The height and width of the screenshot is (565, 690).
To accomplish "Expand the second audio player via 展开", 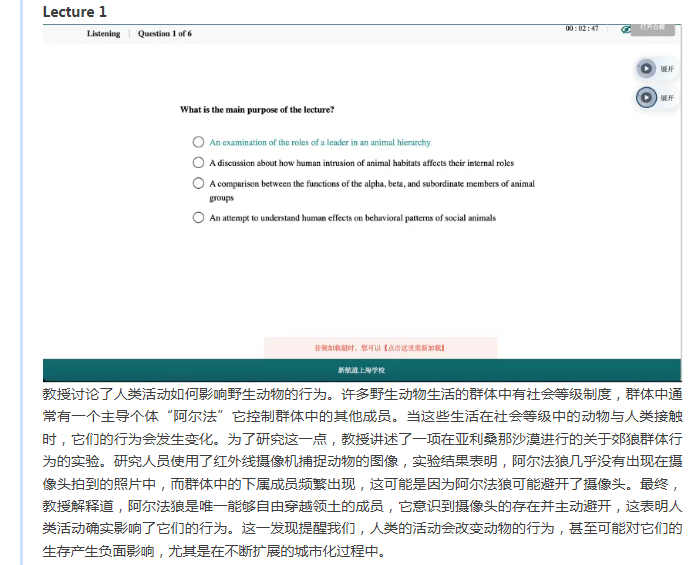I will pos(667,98).
